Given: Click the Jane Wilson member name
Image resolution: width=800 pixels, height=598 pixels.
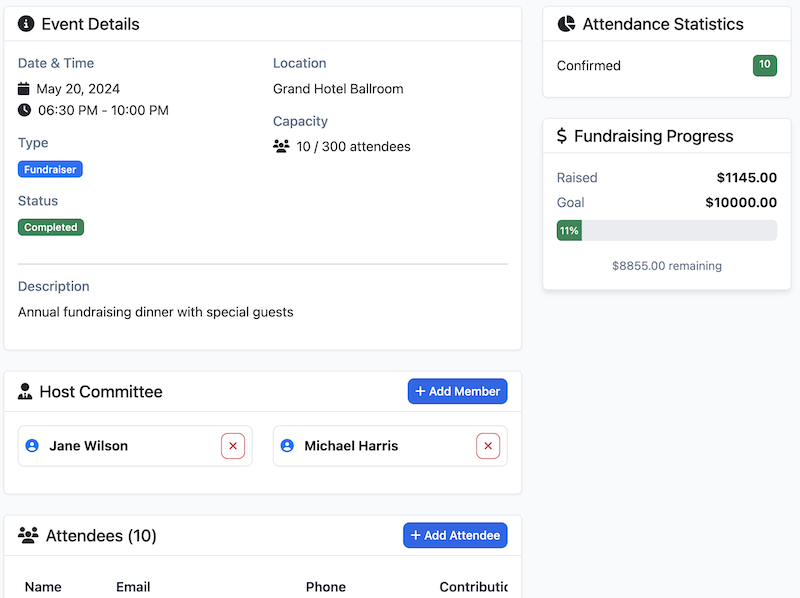Looking at the screenshot, I should (x=89, y=446).
